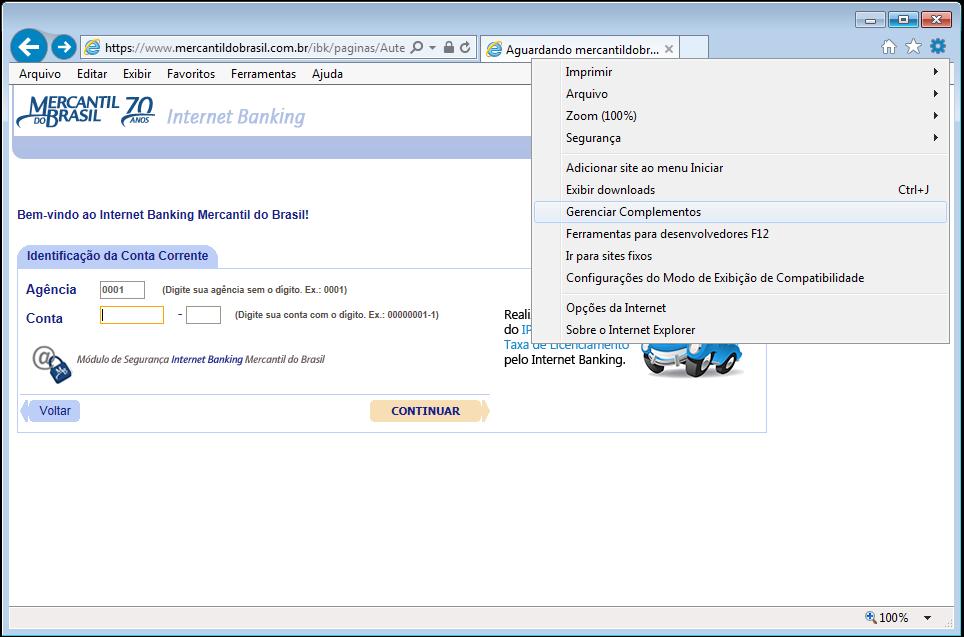Click the security module padlock icon
Viewport: 964px width, 637px height.
[x=52, y=364]
